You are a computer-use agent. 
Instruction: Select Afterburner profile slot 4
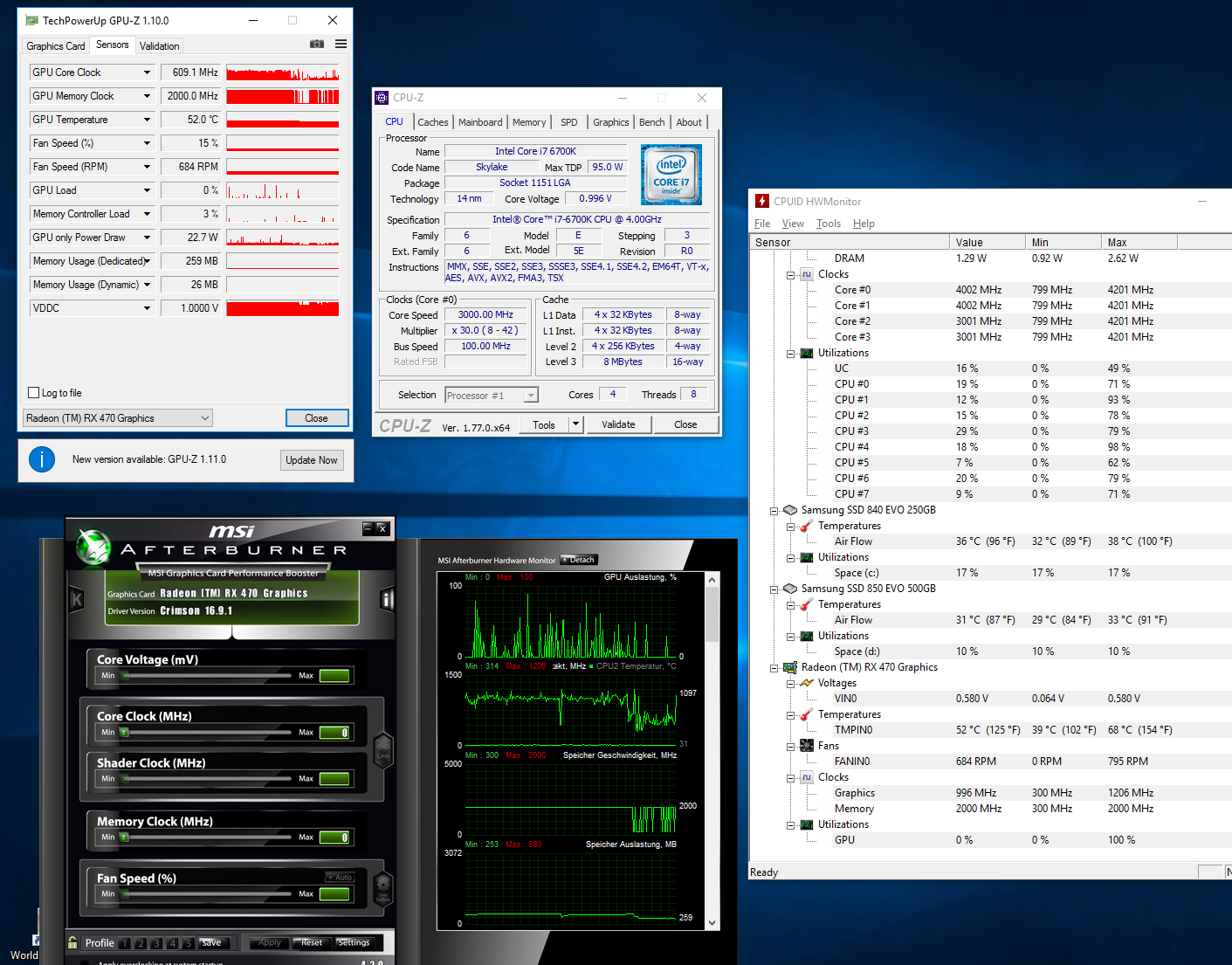click(172, 943)
